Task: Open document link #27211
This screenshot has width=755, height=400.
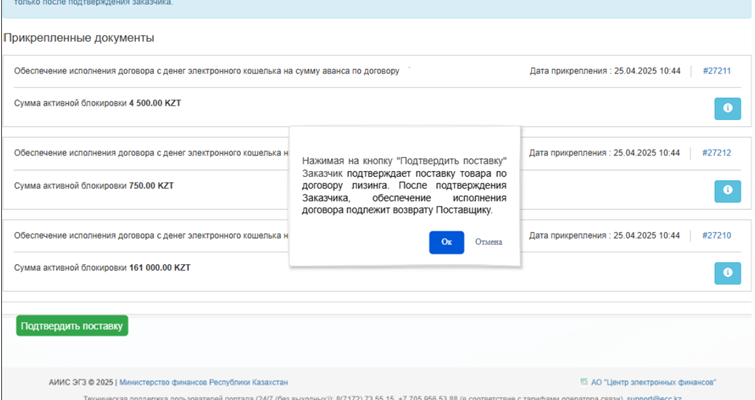Action: click(716, 71)
